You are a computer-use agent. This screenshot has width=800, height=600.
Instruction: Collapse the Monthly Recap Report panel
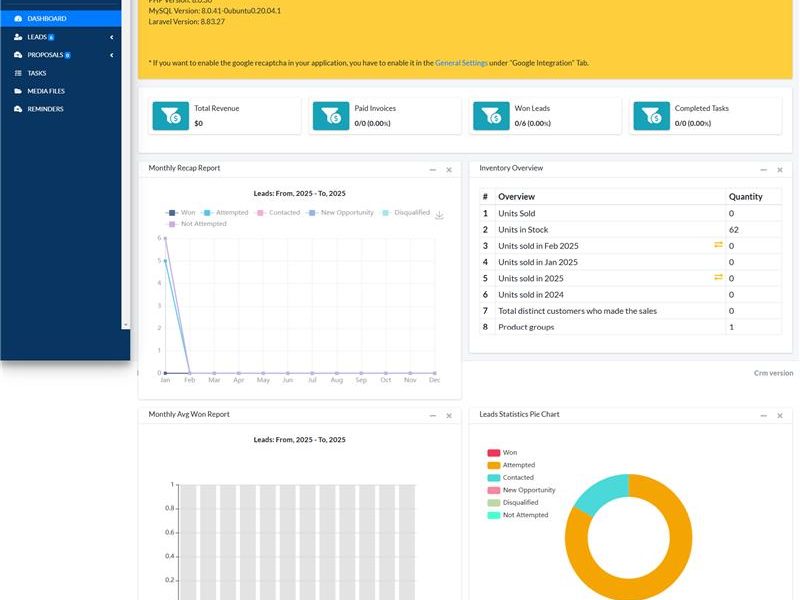433,170
